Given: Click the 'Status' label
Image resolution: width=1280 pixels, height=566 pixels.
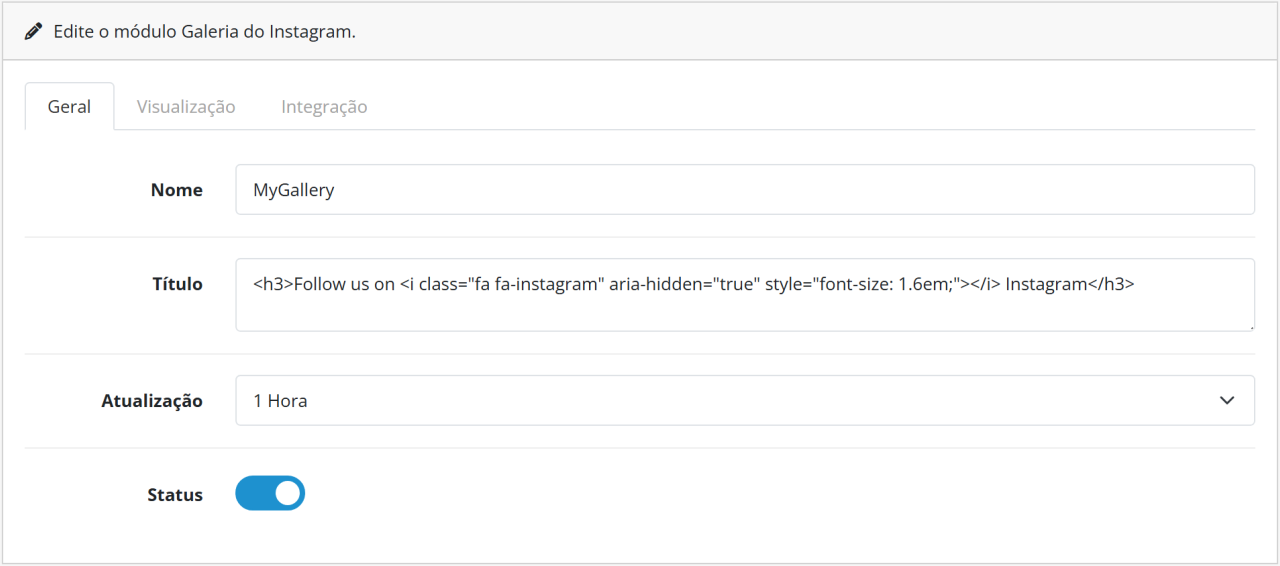Looking at the screenshot, I should pos(175,495).
